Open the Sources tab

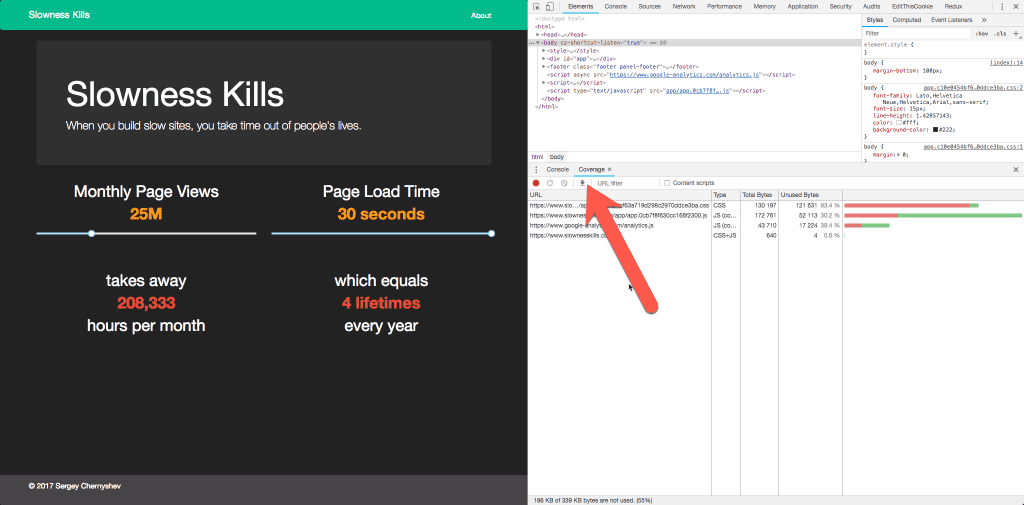pyautogui.click(x=649, y=7)
